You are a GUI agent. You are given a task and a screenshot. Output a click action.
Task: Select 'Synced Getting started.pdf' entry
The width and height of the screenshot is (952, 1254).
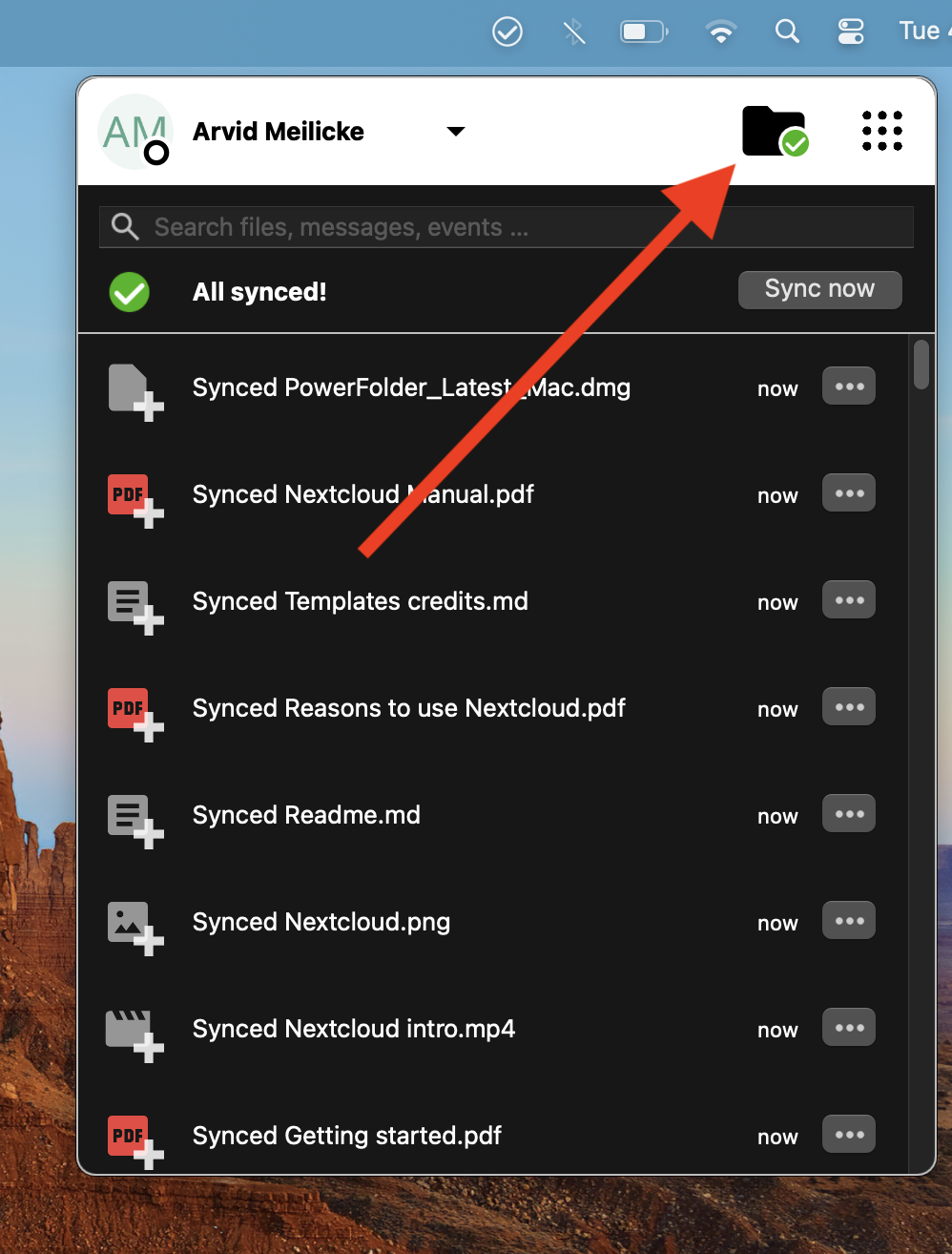point(346,1136)
